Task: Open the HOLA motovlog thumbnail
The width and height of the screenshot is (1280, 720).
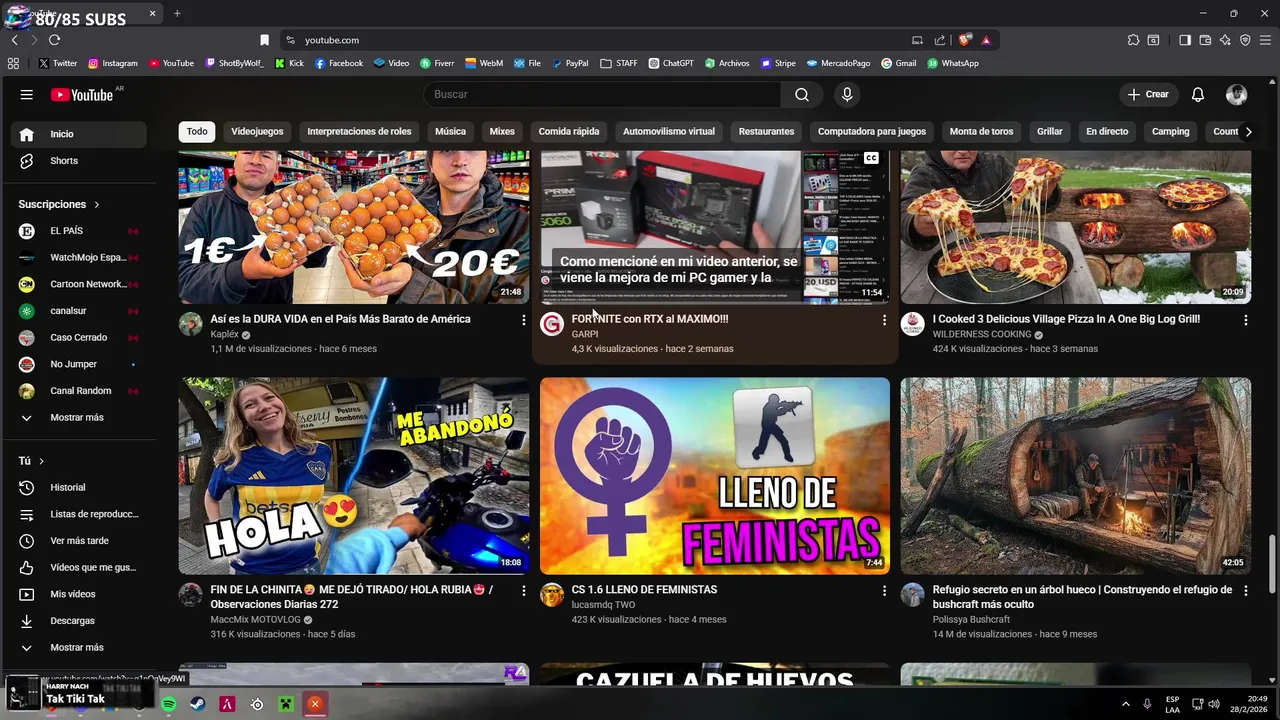Action: tap(354, 475)
